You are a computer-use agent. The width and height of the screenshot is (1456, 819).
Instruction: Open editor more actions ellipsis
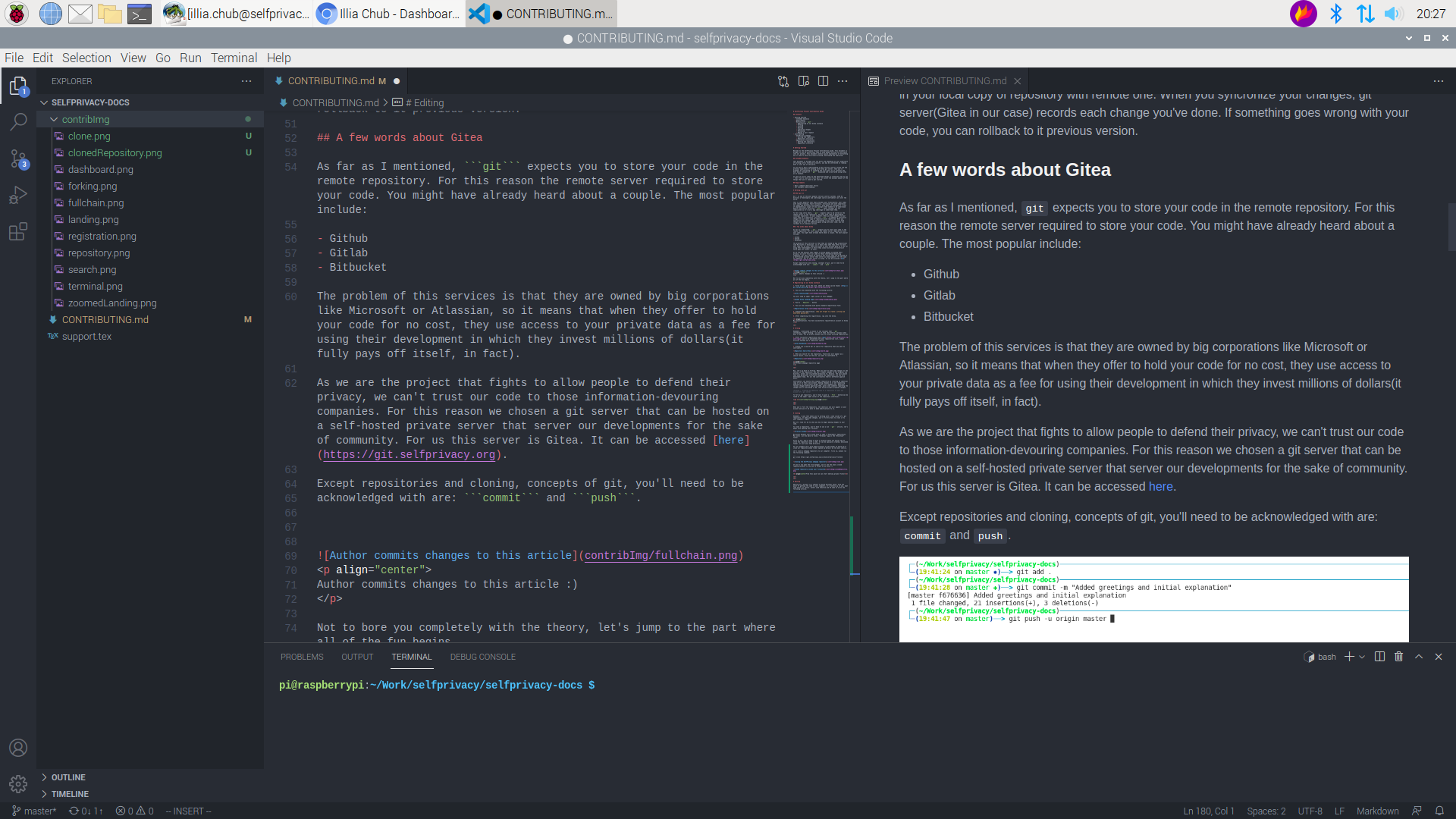(x=843, y=81)
